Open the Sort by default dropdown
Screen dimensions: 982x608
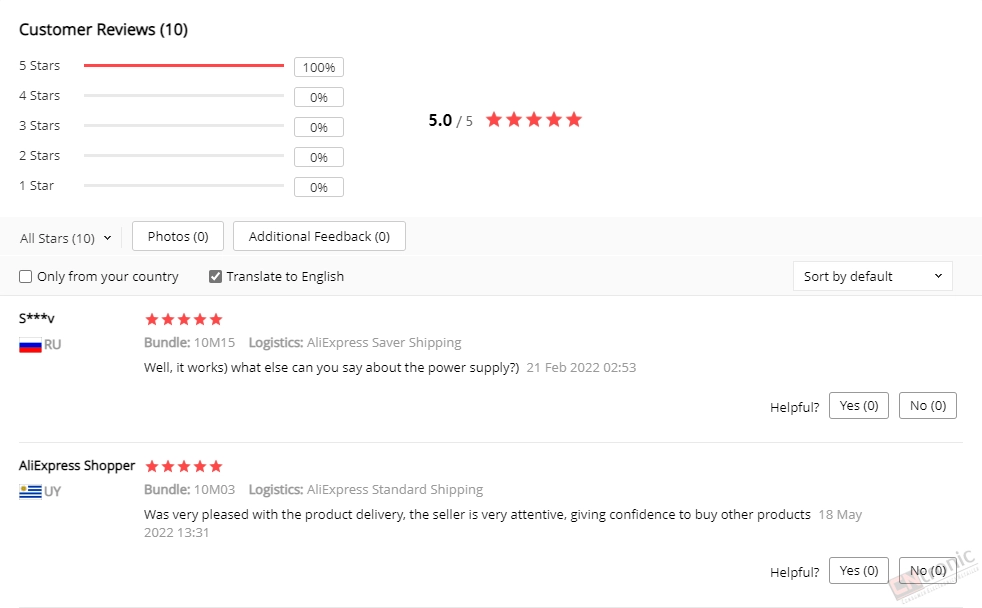pos(872,276)
